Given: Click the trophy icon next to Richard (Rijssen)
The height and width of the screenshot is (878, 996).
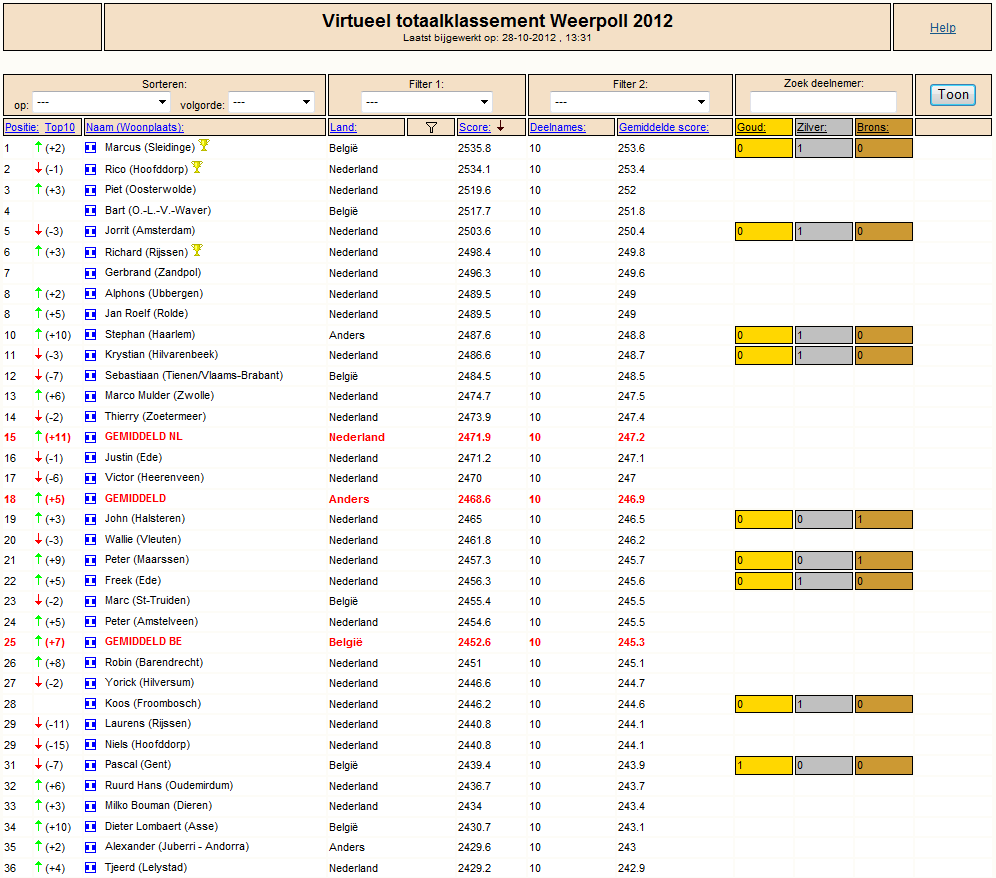Looking at the screenshot, I should pyautogui.click(x=198, y=250).
